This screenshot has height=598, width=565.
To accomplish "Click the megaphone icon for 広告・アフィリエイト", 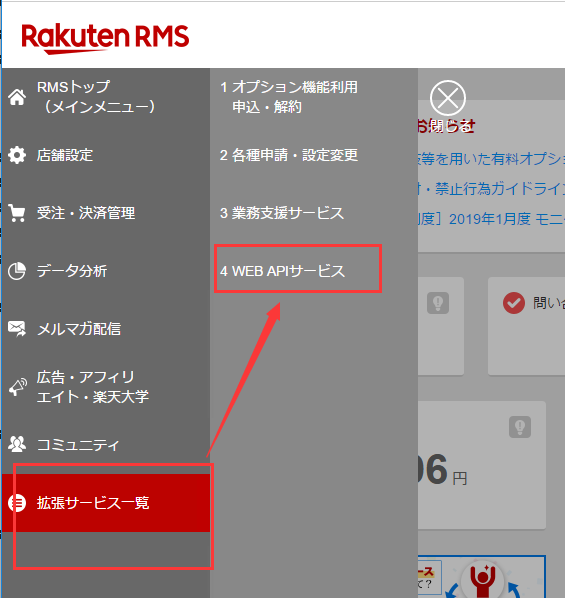I will pos(17,387).
